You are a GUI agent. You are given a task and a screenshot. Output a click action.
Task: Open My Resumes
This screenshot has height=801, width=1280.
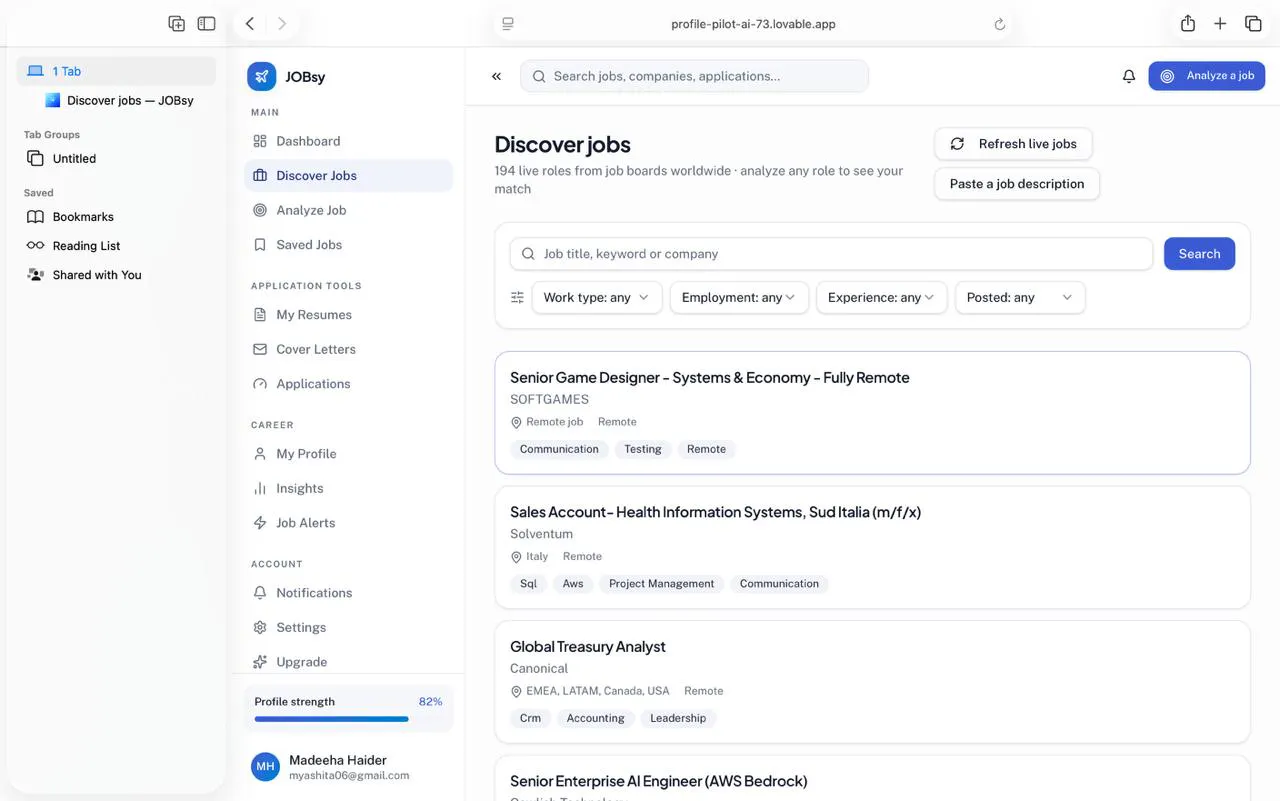point(348,314)
